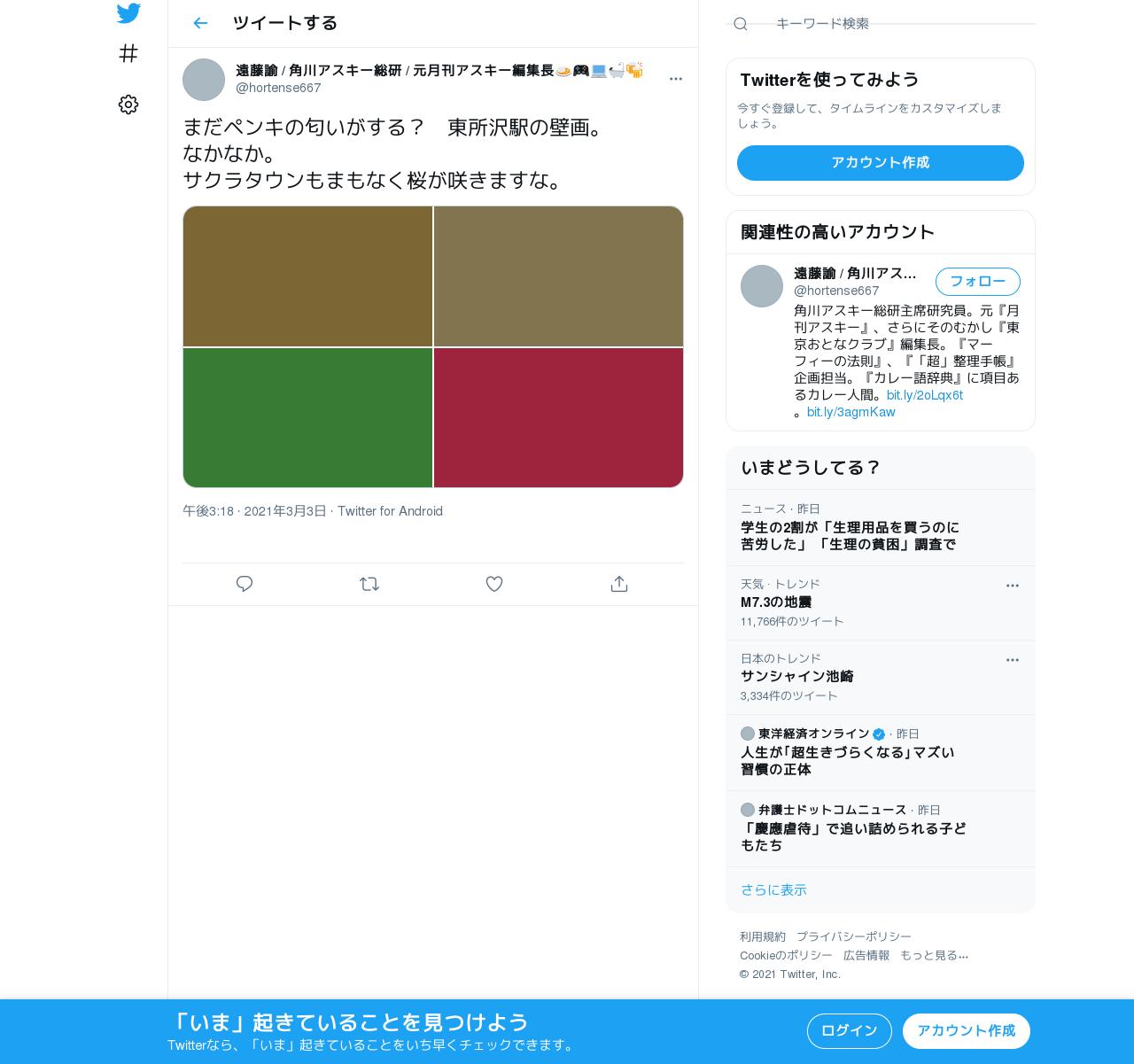Go back using the arrow icon
This screenshot has width=1134, height=1064.
pyautogui.click(x=200, y=23)
